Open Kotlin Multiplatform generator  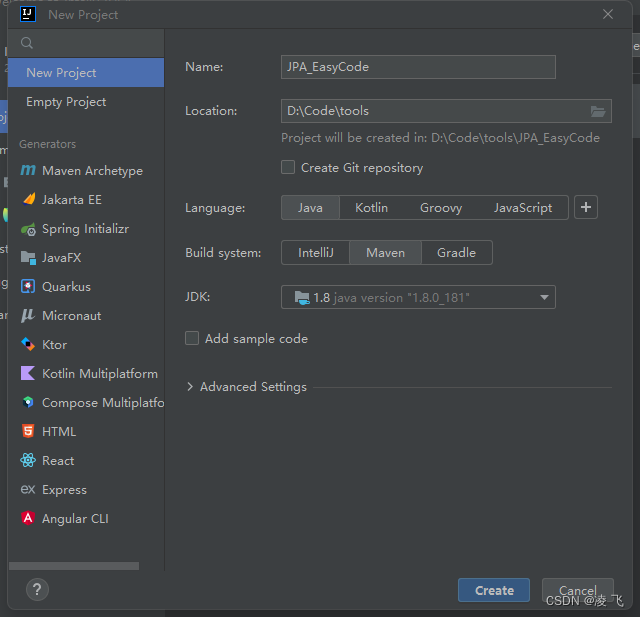86,373
